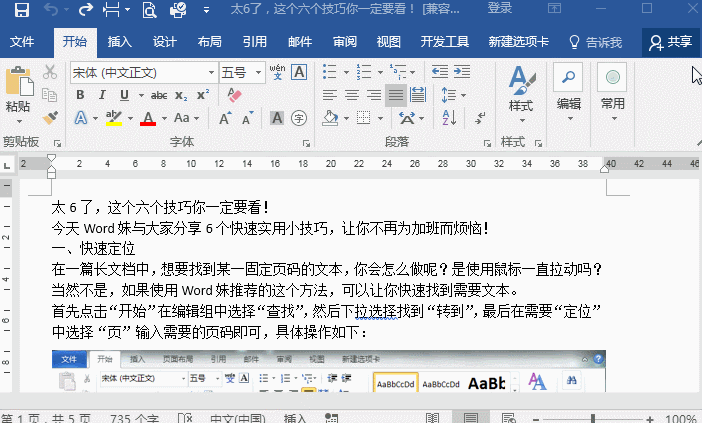Click the Character Border icon
The image size is (702, 423).
pos(299,72)
